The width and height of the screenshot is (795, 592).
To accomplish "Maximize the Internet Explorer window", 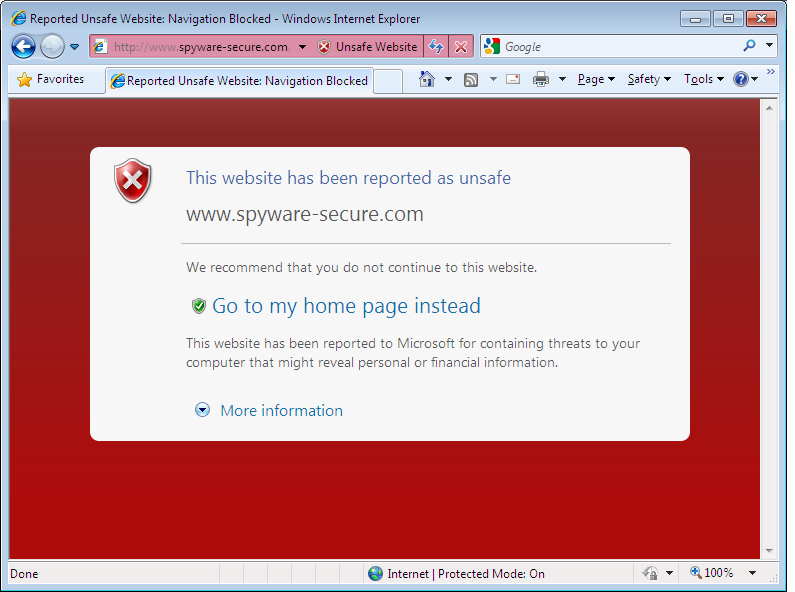I will [728, 19].
